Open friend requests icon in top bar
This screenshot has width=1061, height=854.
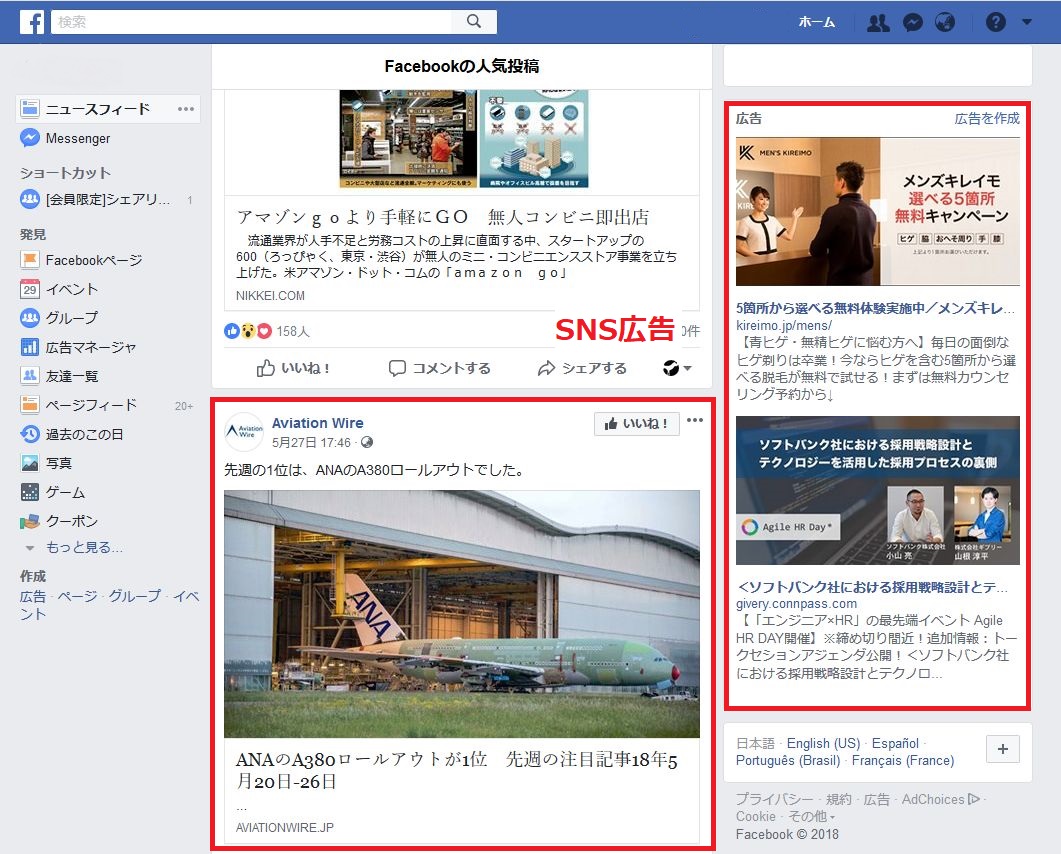[878, 22]
